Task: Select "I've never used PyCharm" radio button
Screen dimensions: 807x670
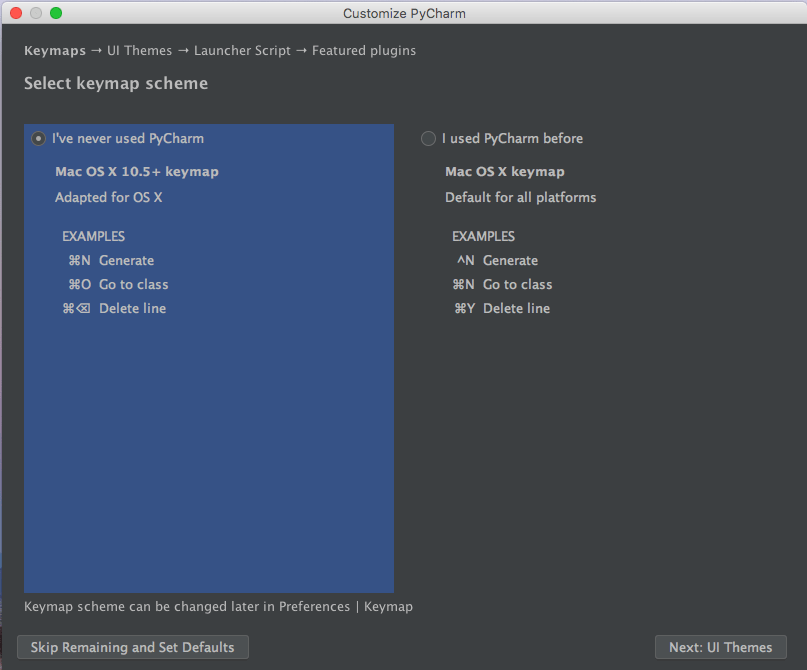Action: pyautogui.click(x=39, y=138)
